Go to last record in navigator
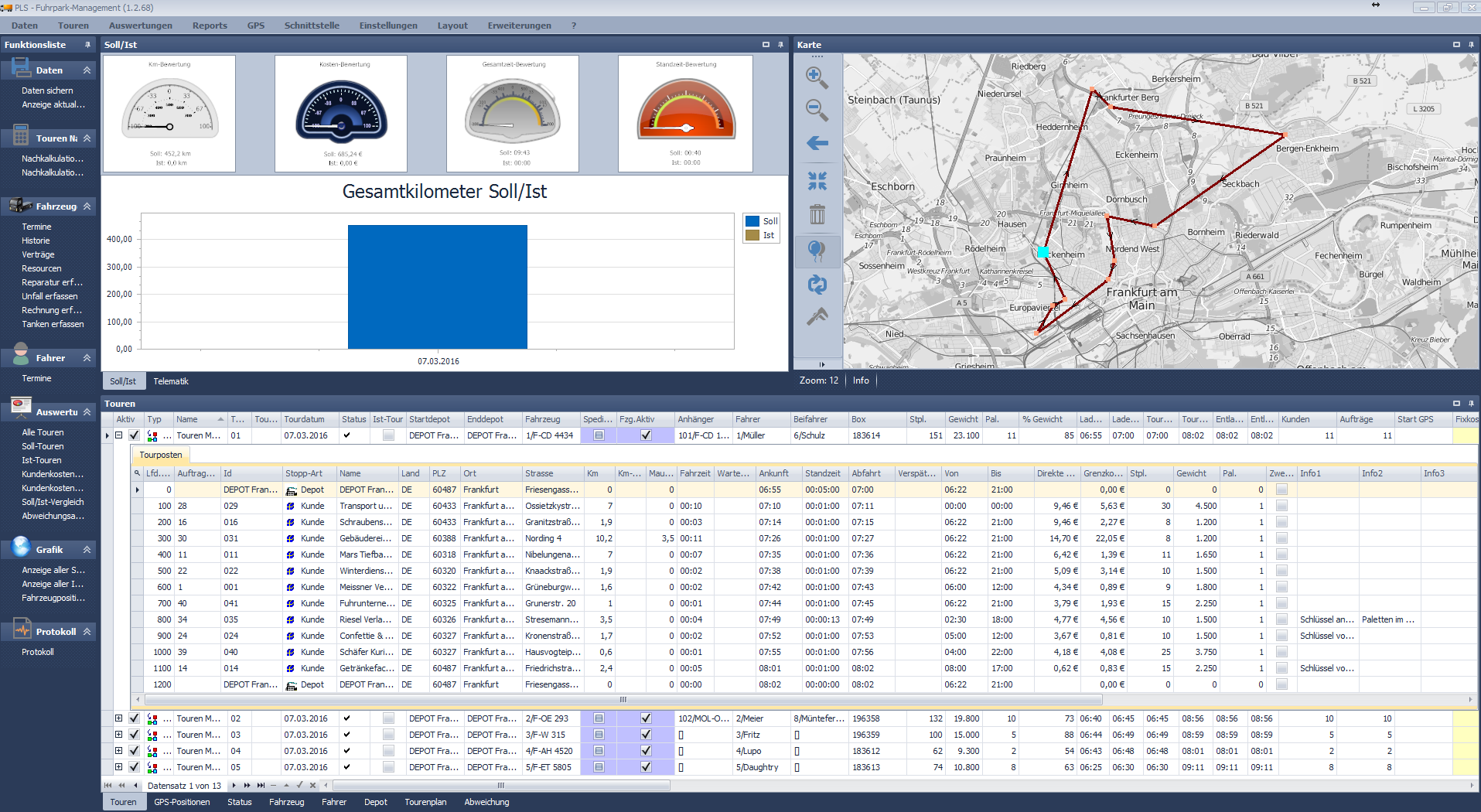 (261, 785)
